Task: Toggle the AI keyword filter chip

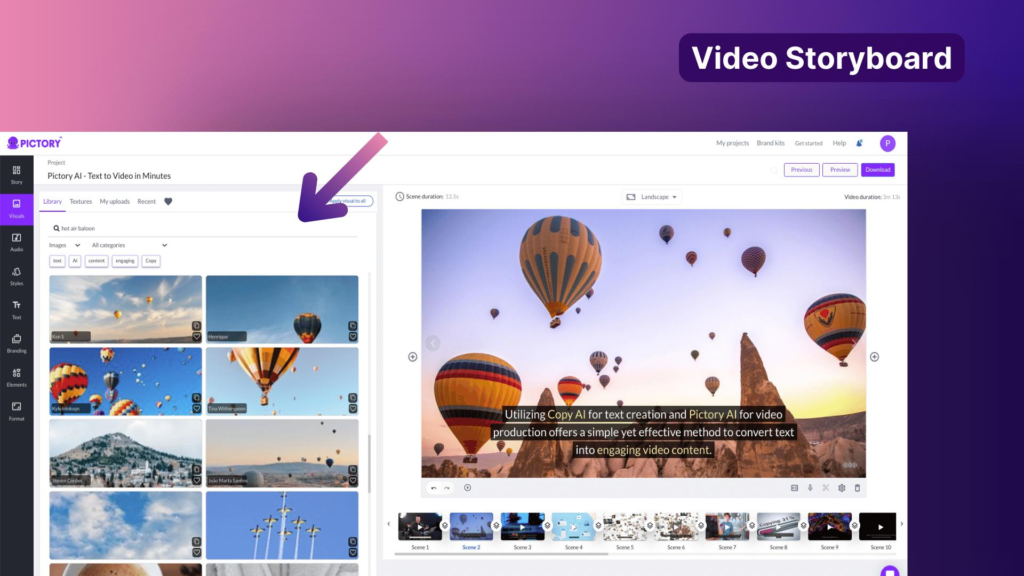Action: click(x=74, y=261)
